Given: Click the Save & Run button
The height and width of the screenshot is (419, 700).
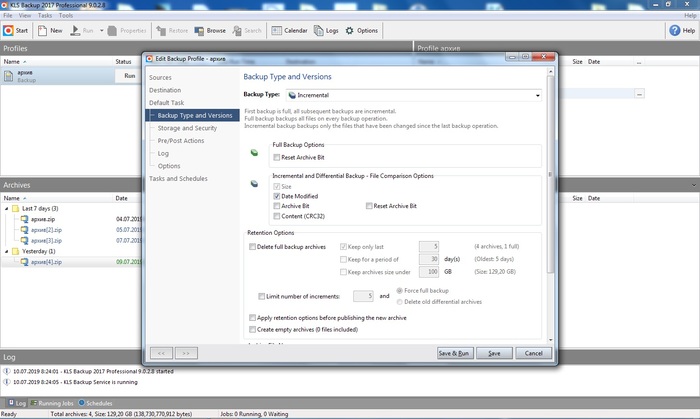Looking at the screenshot, I should pos(454,353).
